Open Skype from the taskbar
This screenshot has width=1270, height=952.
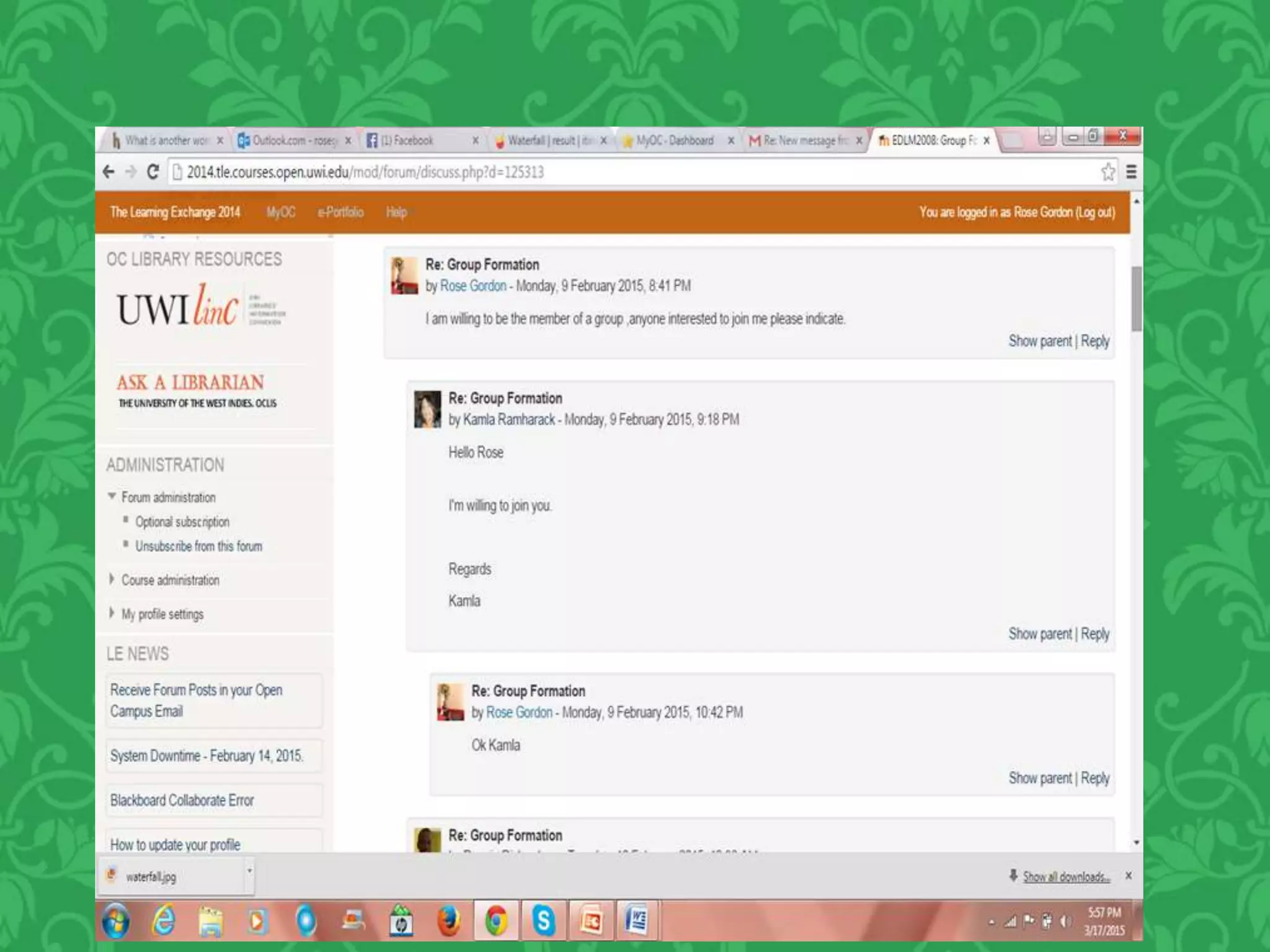(x=543, y=920)
